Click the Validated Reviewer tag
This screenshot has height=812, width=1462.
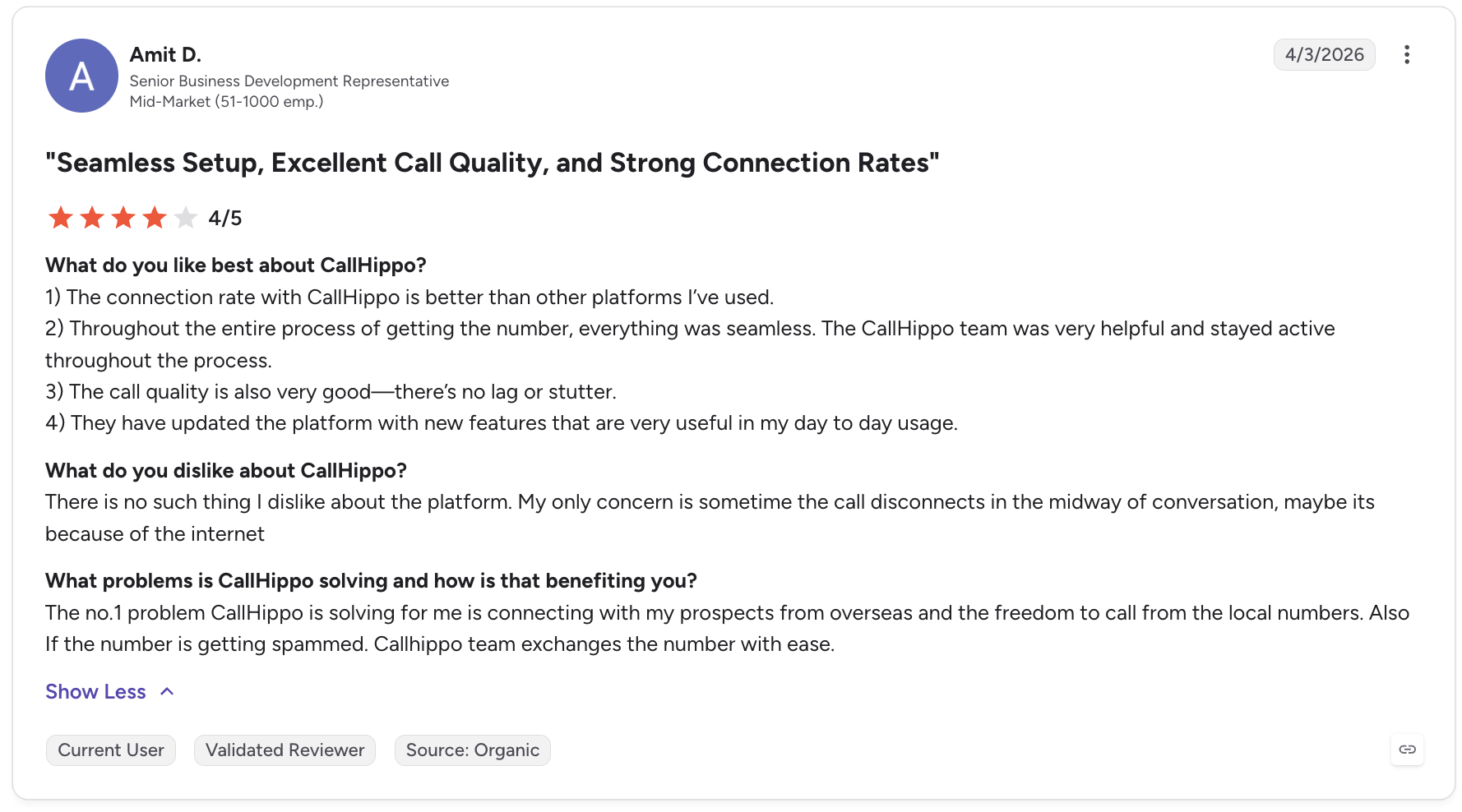(x=285, y=750)
